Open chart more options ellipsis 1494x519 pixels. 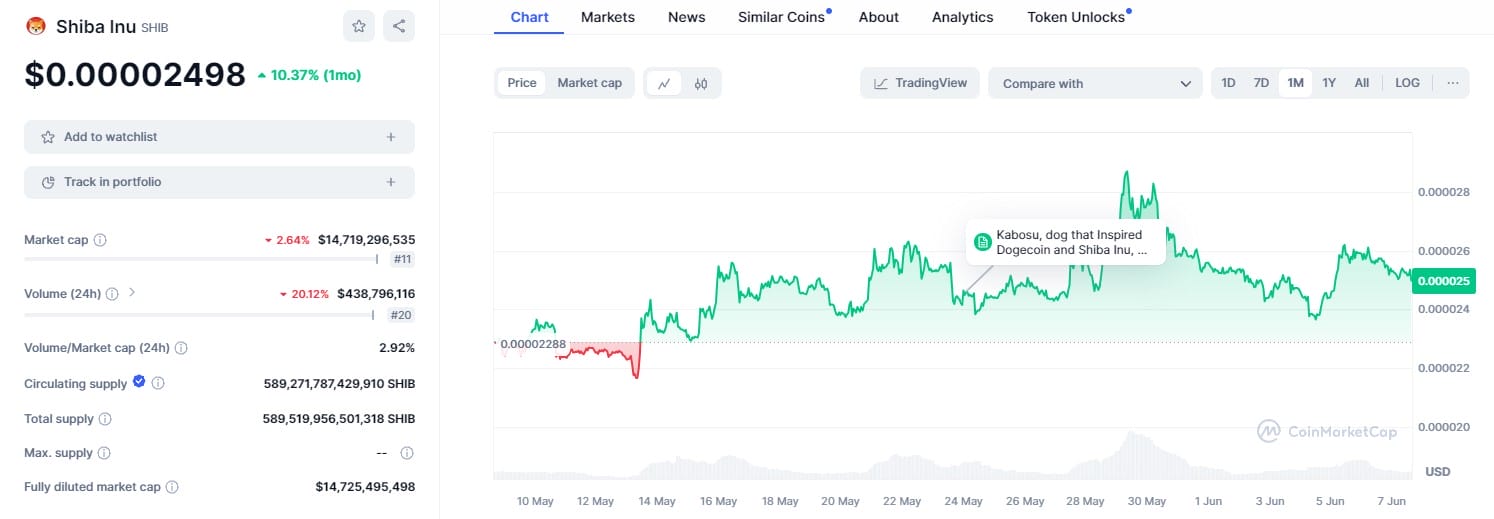1452,83
